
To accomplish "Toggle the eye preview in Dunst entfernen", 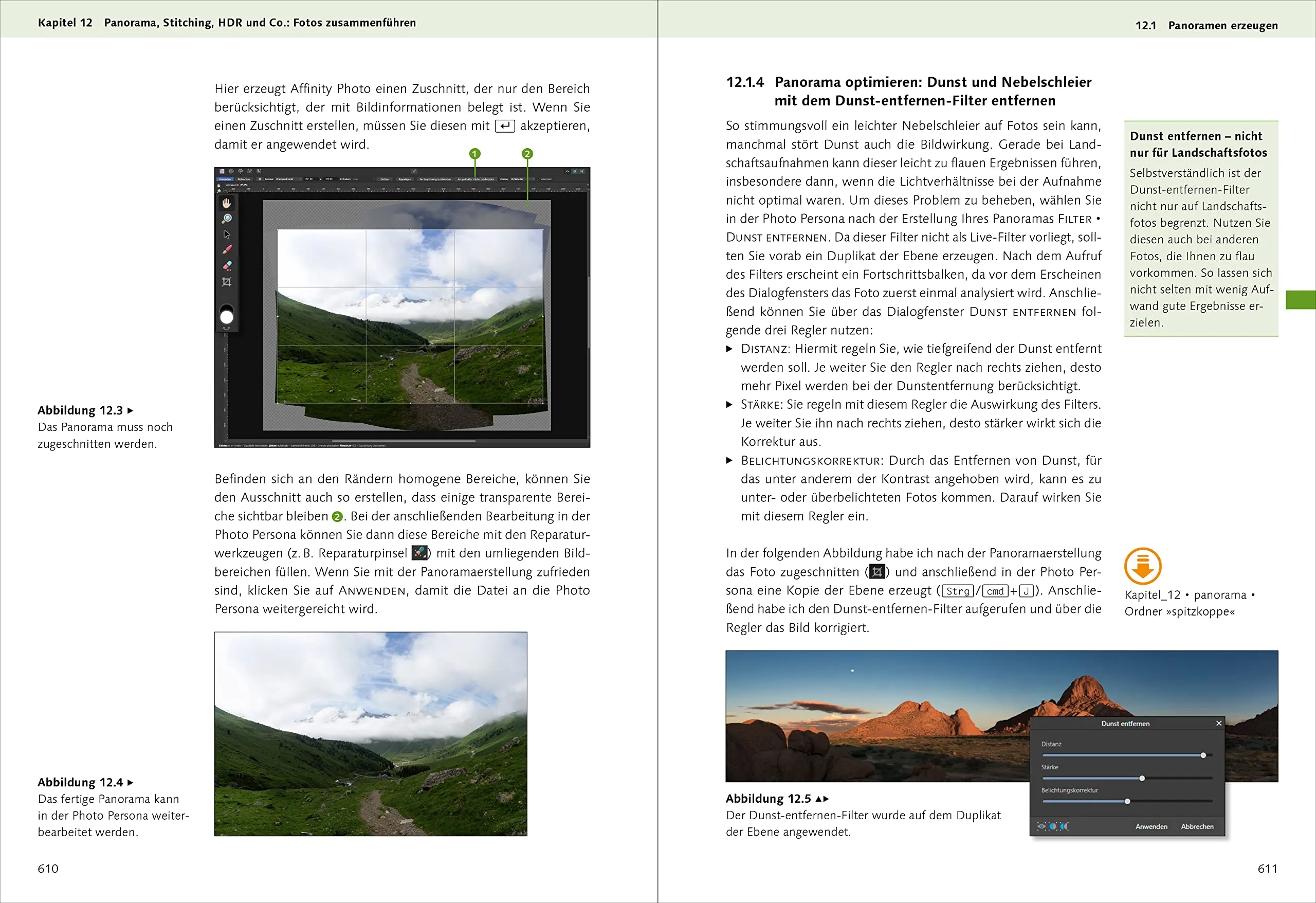I will point(1041,826).
